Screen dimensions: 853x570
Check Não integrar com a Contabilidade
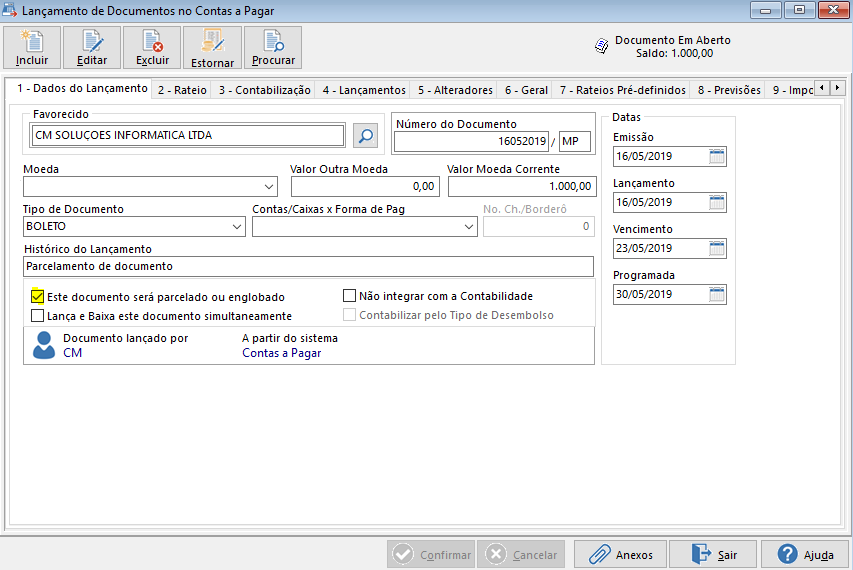coord(349,295)
